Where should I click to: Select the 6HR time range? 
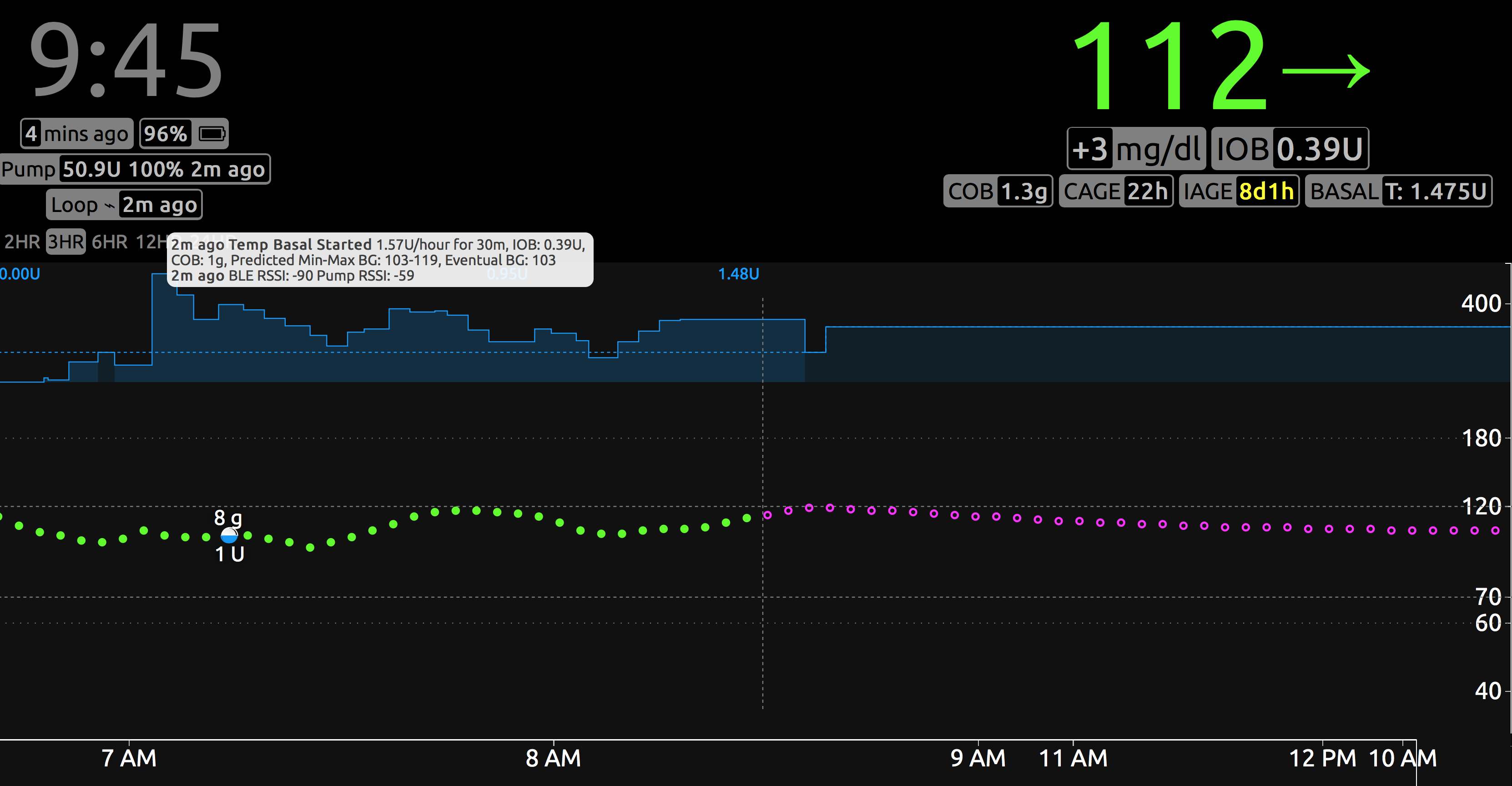pyautogui.click(x=109, y=241)
